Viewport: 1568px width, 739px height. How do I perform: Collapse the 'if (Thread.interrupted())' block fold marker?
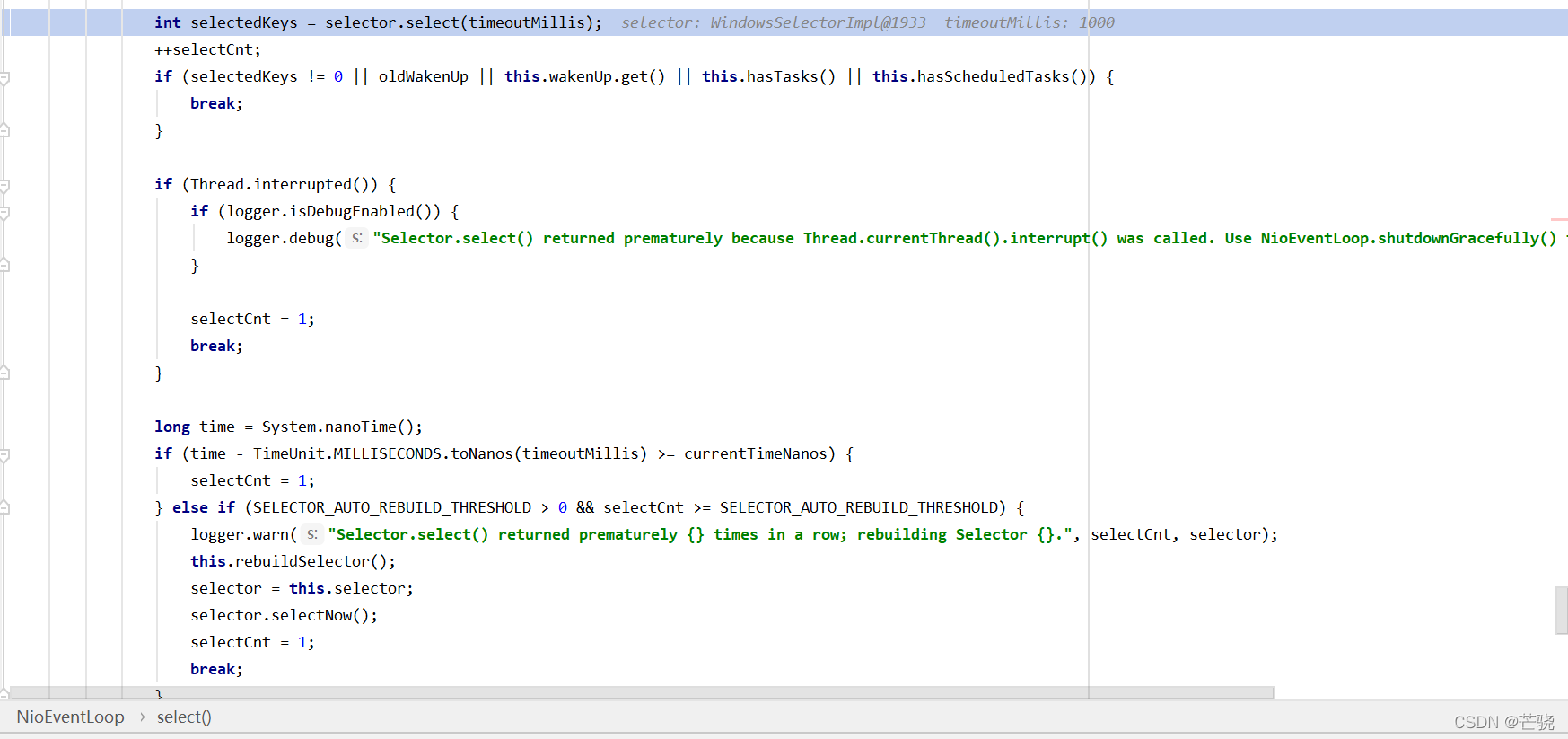[x=4, y=186]
